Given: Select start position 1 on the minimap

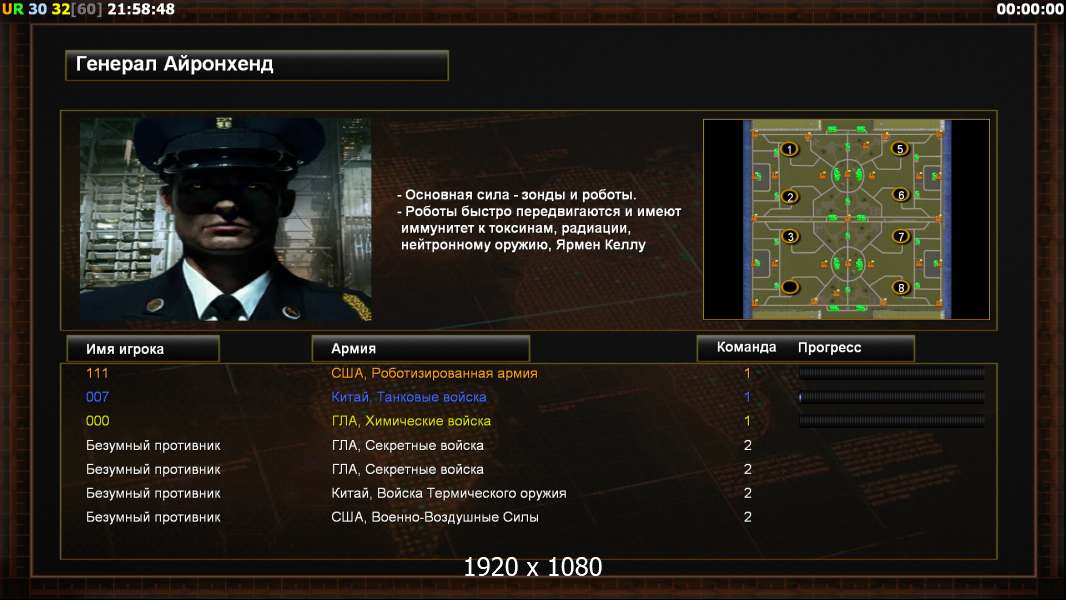Looking at the screenshot, I should click(789, 149).
